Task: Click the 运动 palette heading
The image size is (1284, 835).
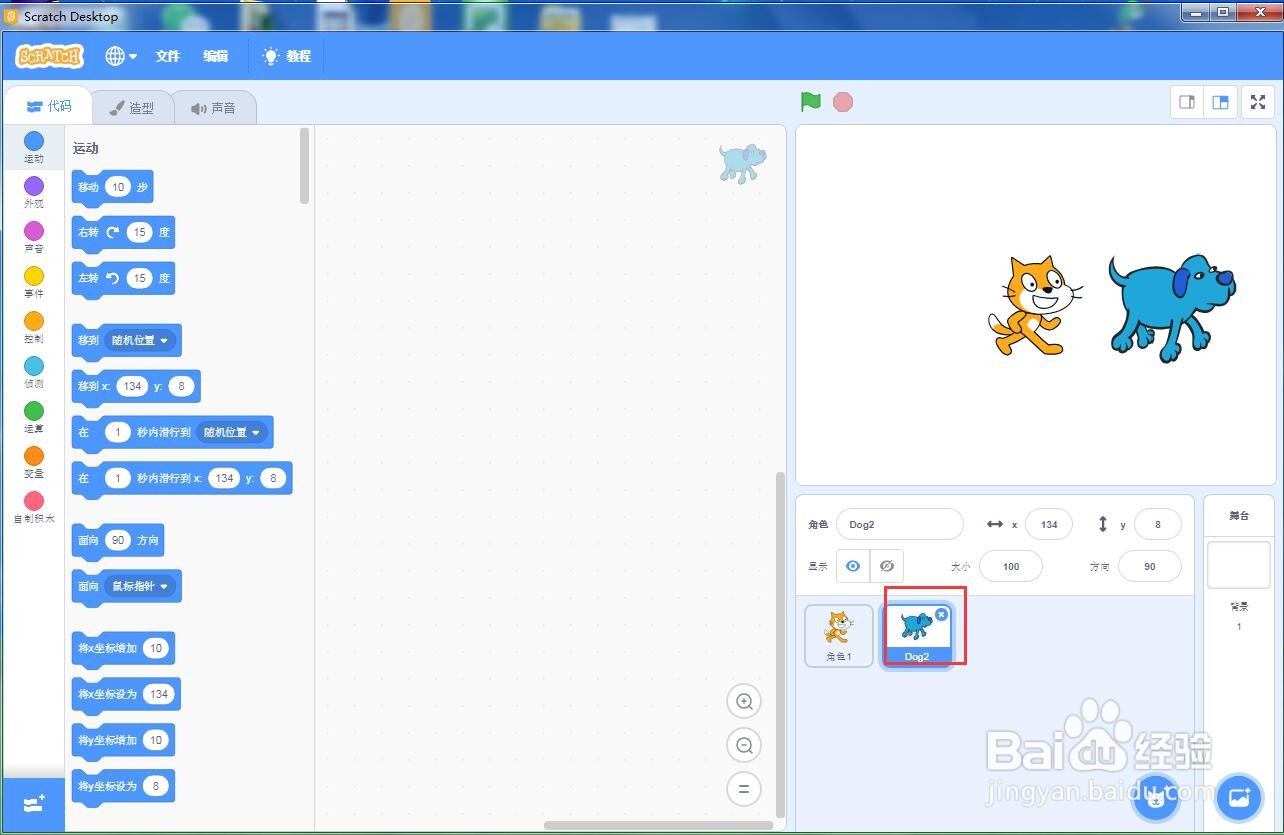Action: point(86,148)
